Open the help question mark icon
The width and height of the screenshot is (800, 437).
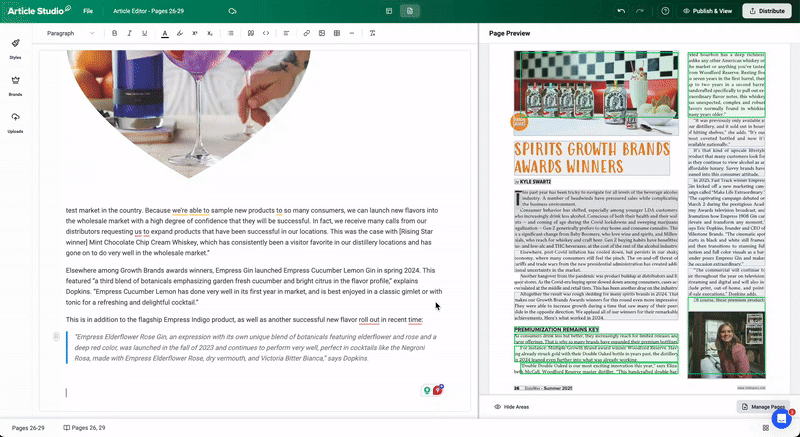coord(666,11)
